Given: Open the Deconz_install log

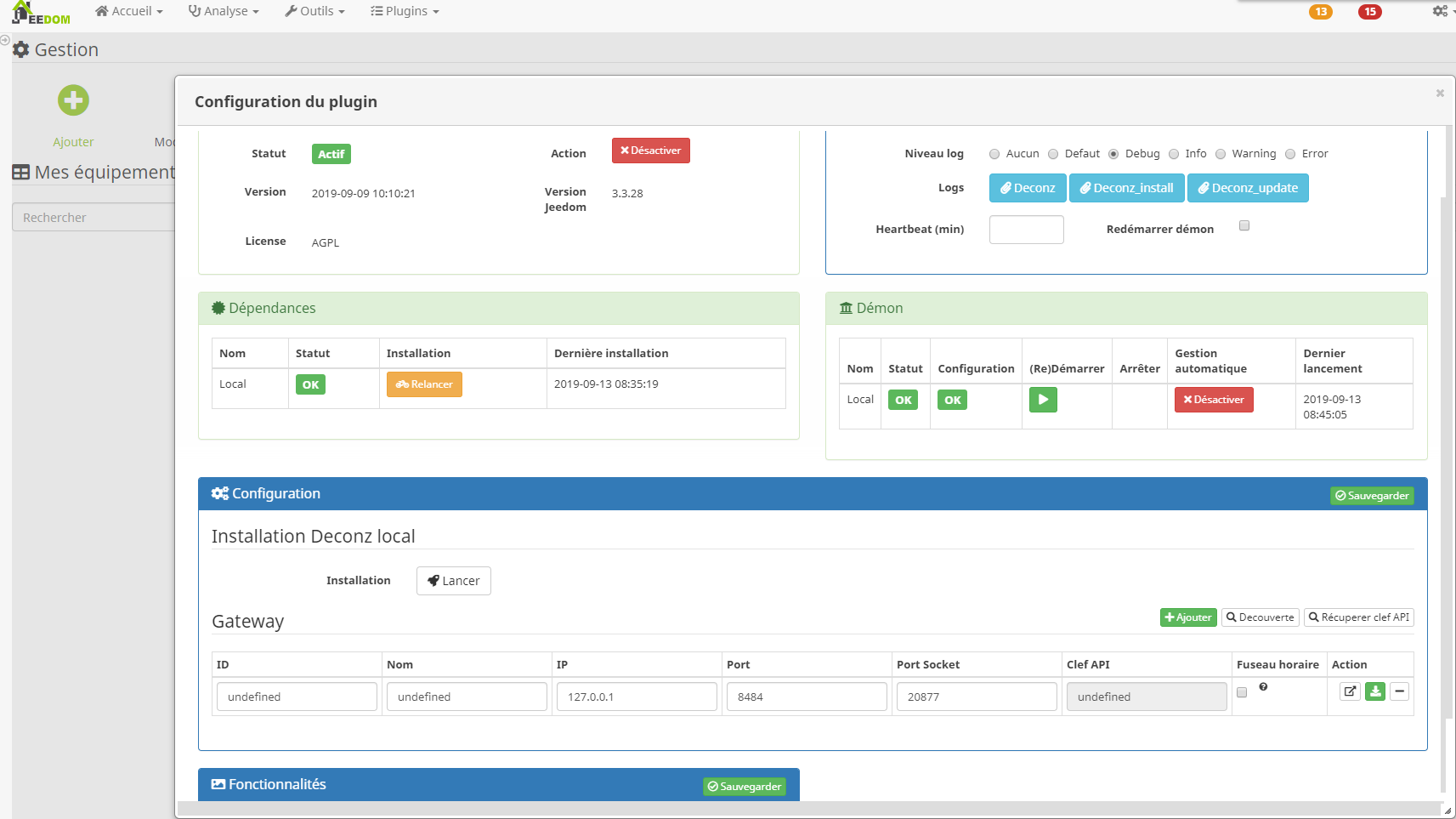Looking at the screenshot, I should [1126, 188].
